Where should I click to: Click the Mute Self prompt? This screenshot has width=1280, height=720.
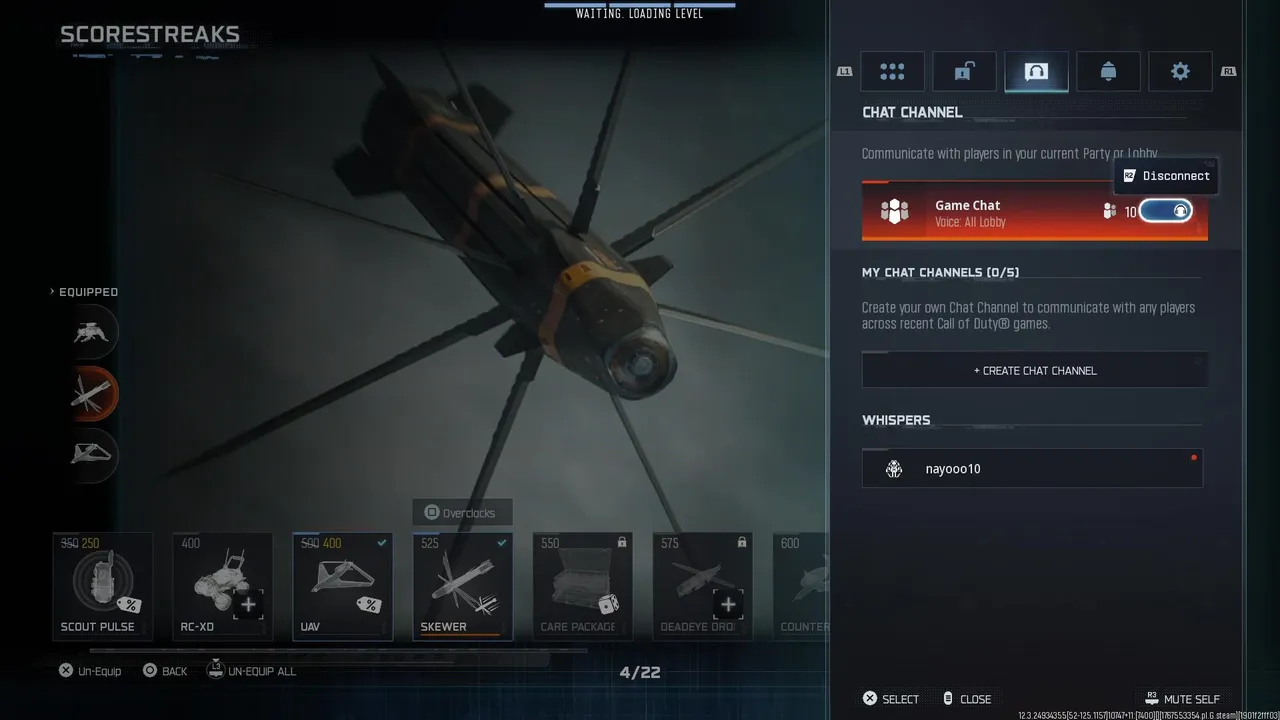[x=1182, y=698]
